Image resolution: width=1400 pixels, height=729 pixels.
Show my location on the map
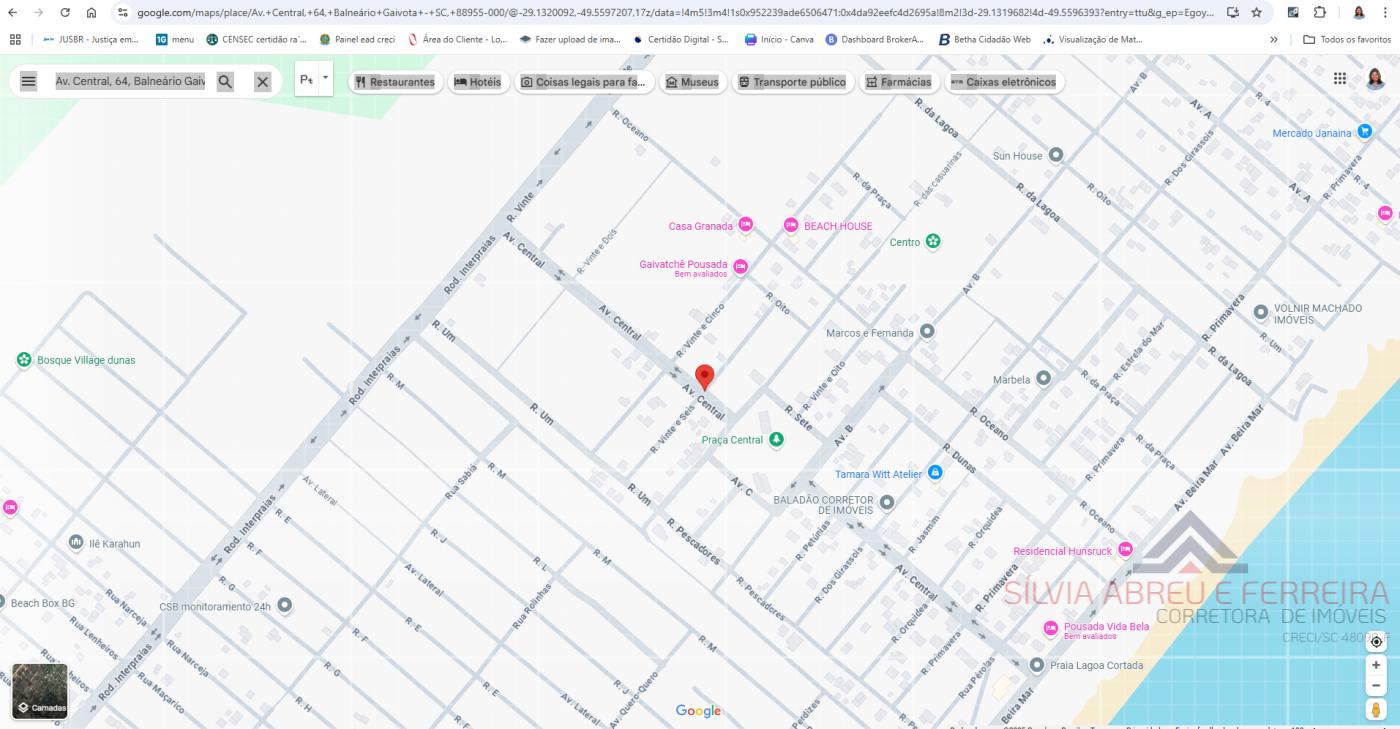[1376, 641]
